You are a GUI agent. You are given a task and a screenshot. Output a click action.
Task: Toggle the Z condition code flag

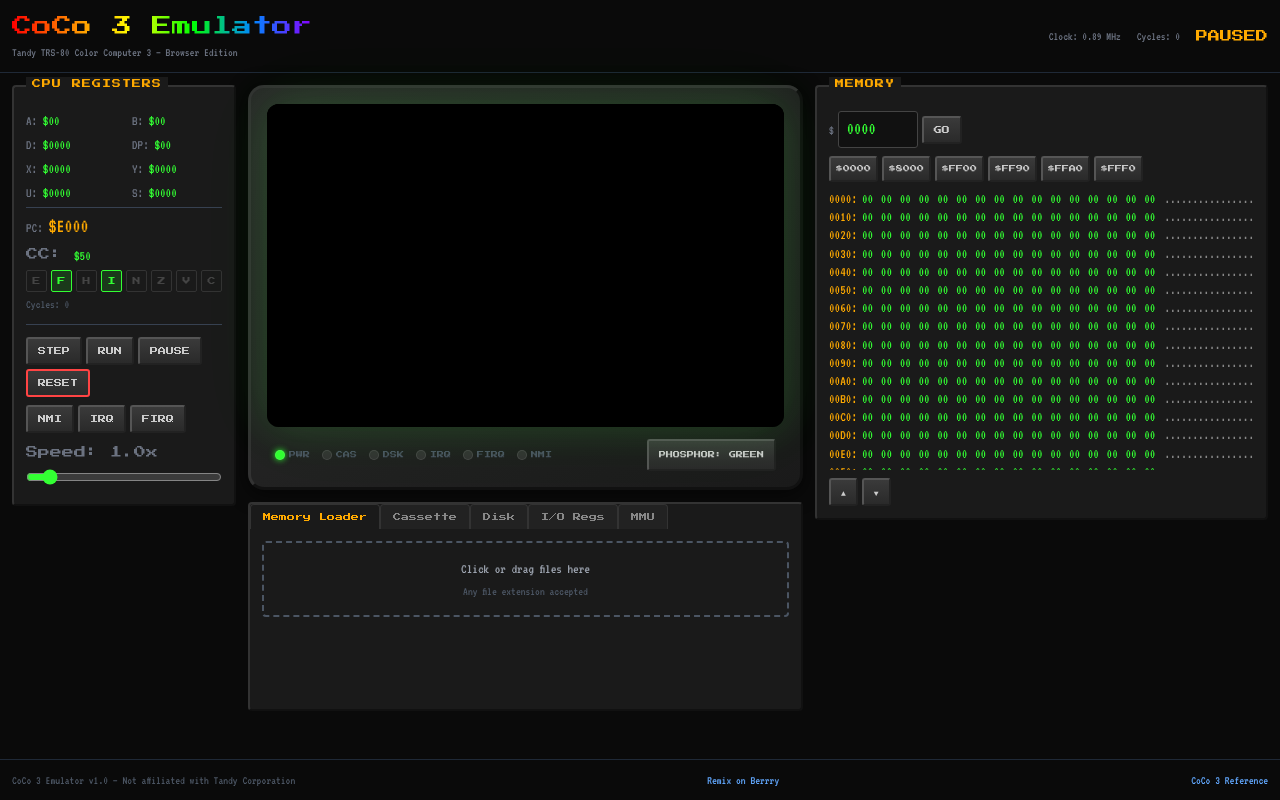pyautogui.click(x=161, y=281)
